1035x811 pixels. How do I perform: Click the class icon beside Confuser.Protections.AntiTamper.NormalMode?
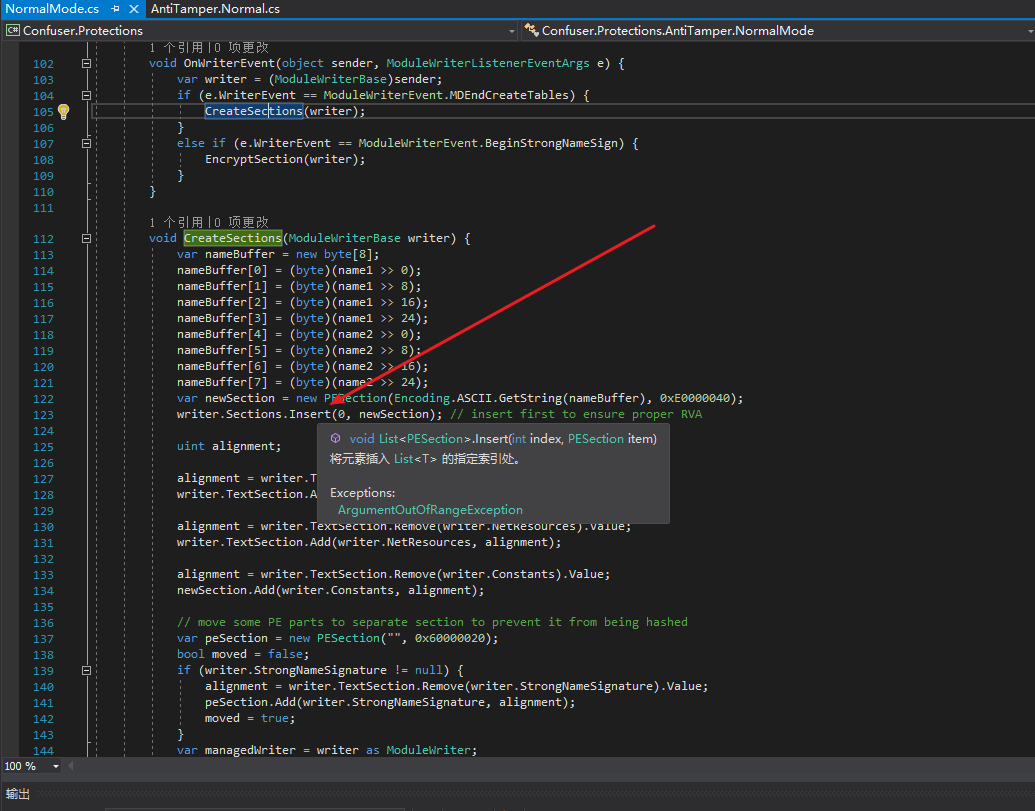[x=531, y=31]
